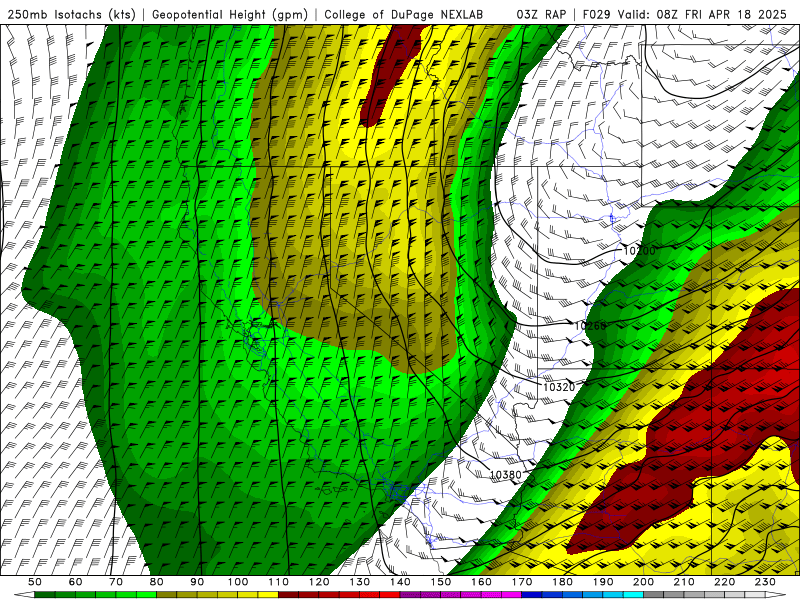Click the 60 value on the color scale
The width and height of the screenshot is (800, 600).
click(x=75, y=582)
